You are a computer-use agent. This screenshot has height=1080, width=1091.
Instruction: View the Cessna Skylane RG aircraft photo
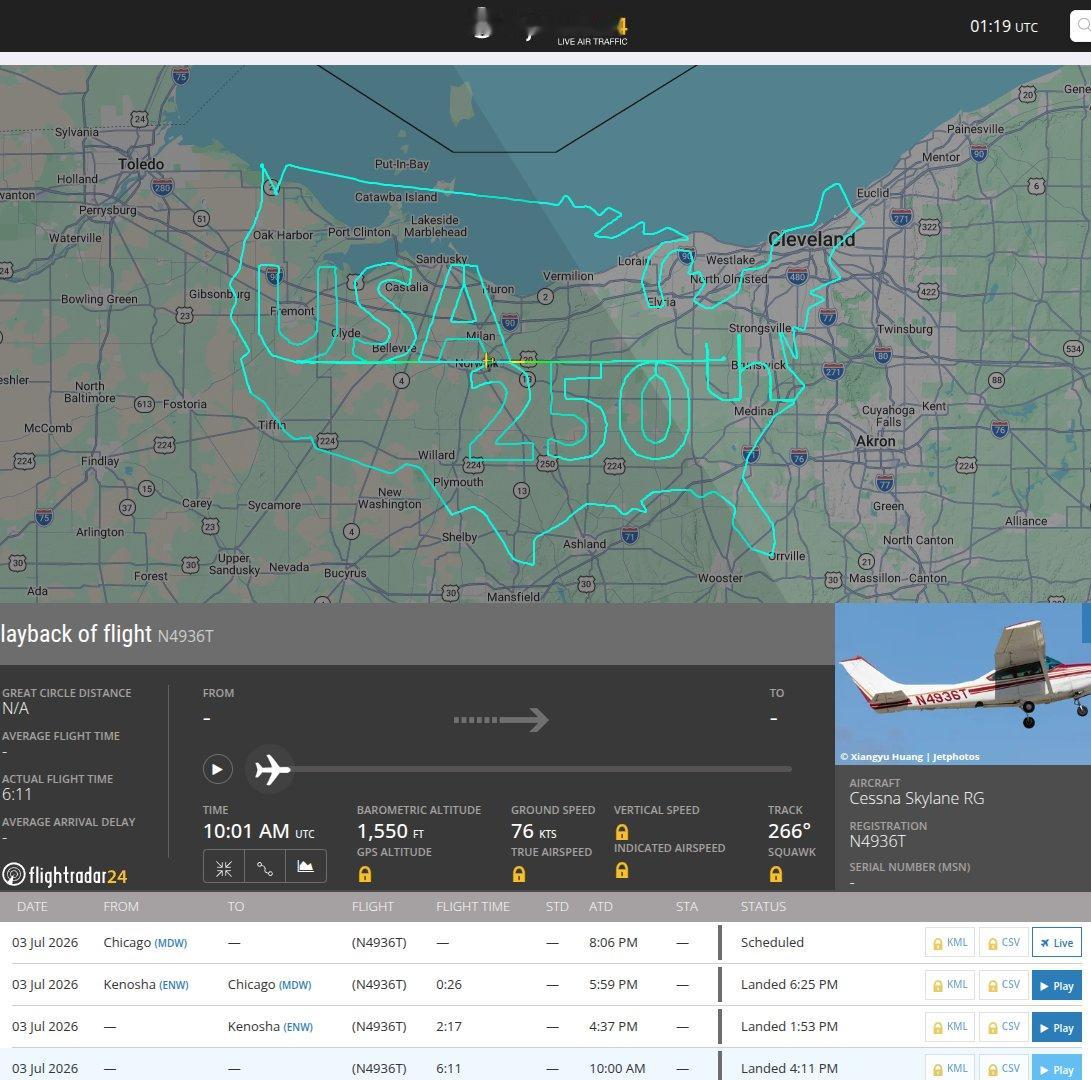pos(963,683)
